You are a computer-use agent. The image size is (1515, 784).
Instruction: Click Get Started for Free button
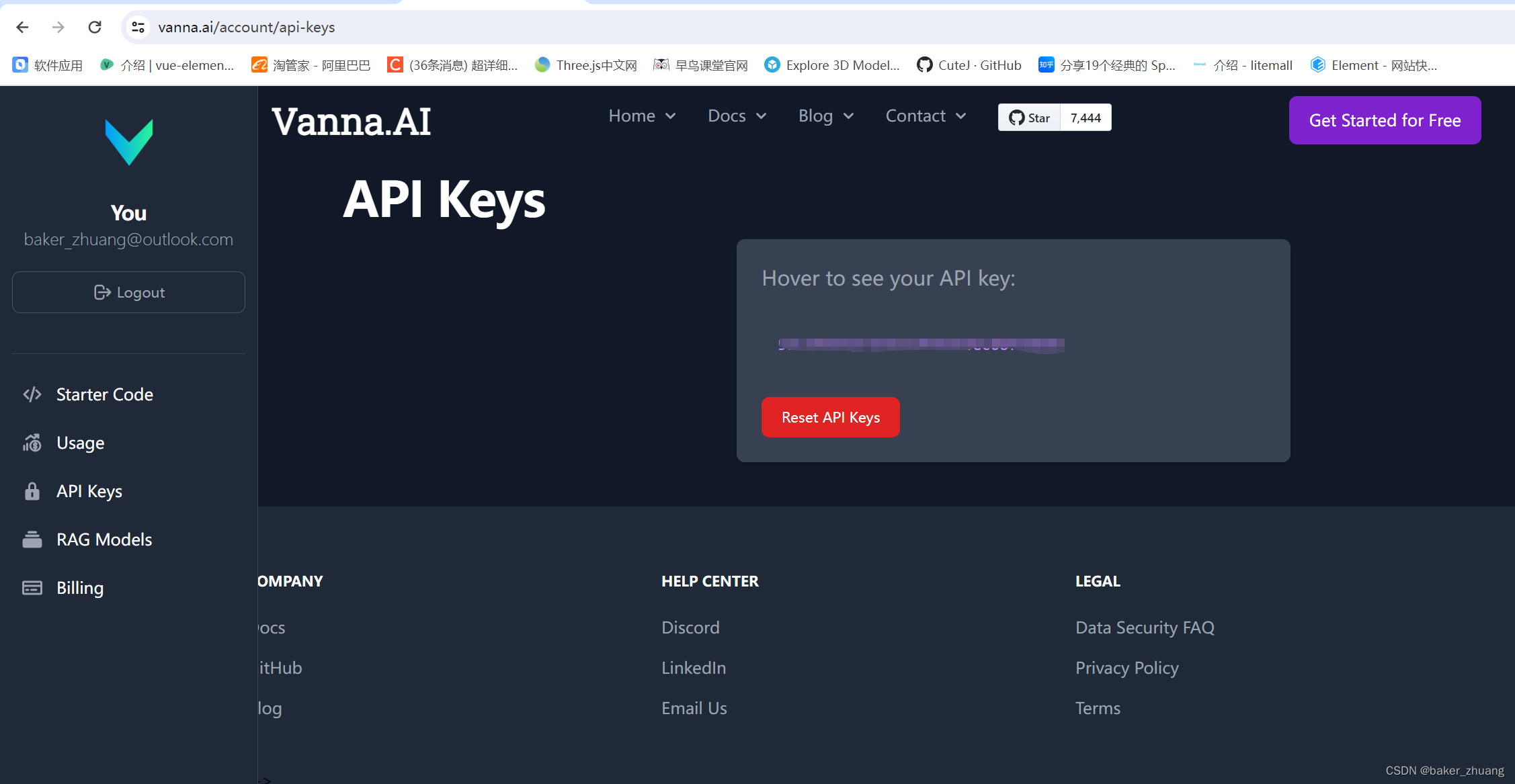pos(1385,120)
